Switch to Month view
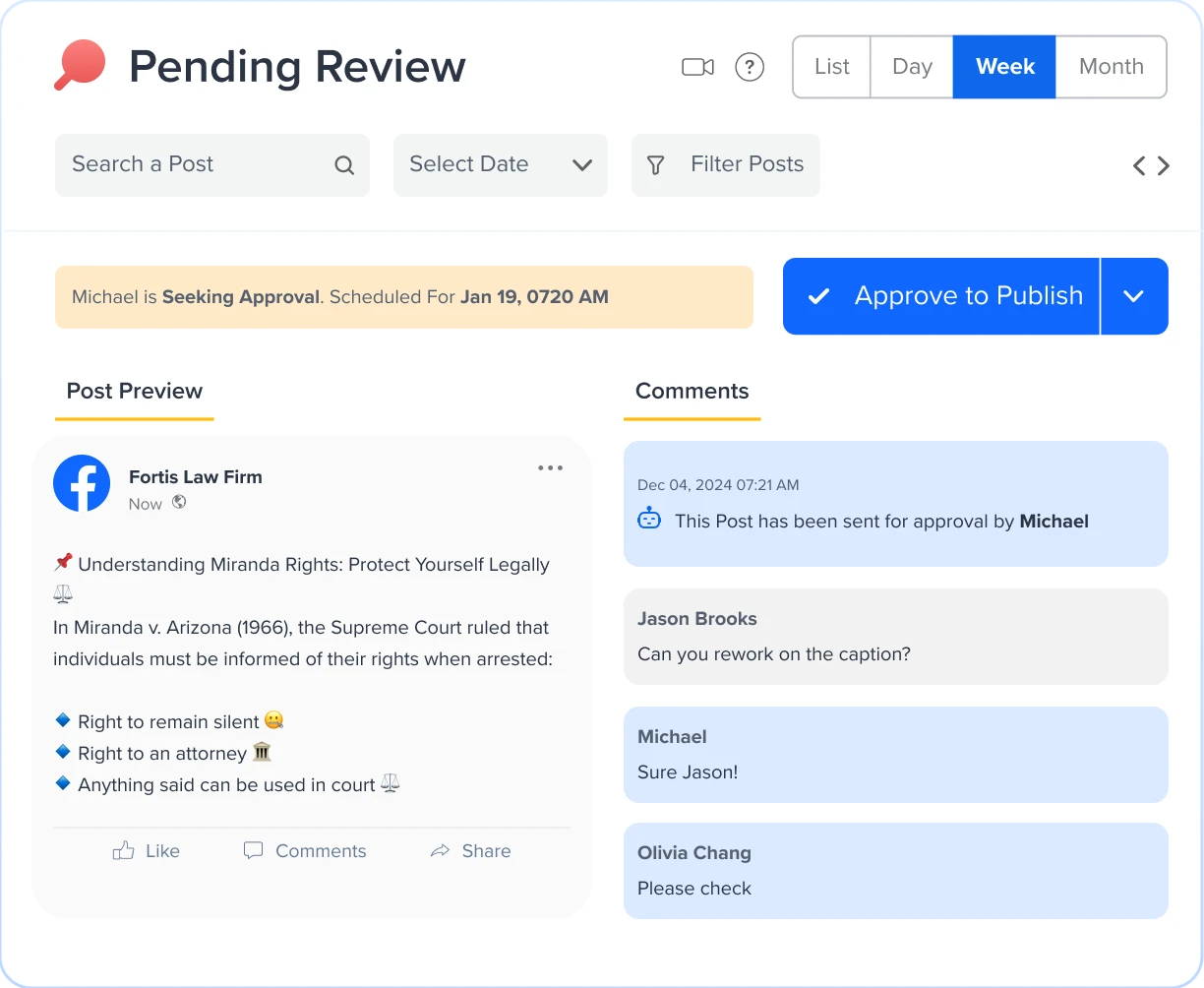Image resolution: width=1204 pixels, height=988 pixels. (1111, 67)
